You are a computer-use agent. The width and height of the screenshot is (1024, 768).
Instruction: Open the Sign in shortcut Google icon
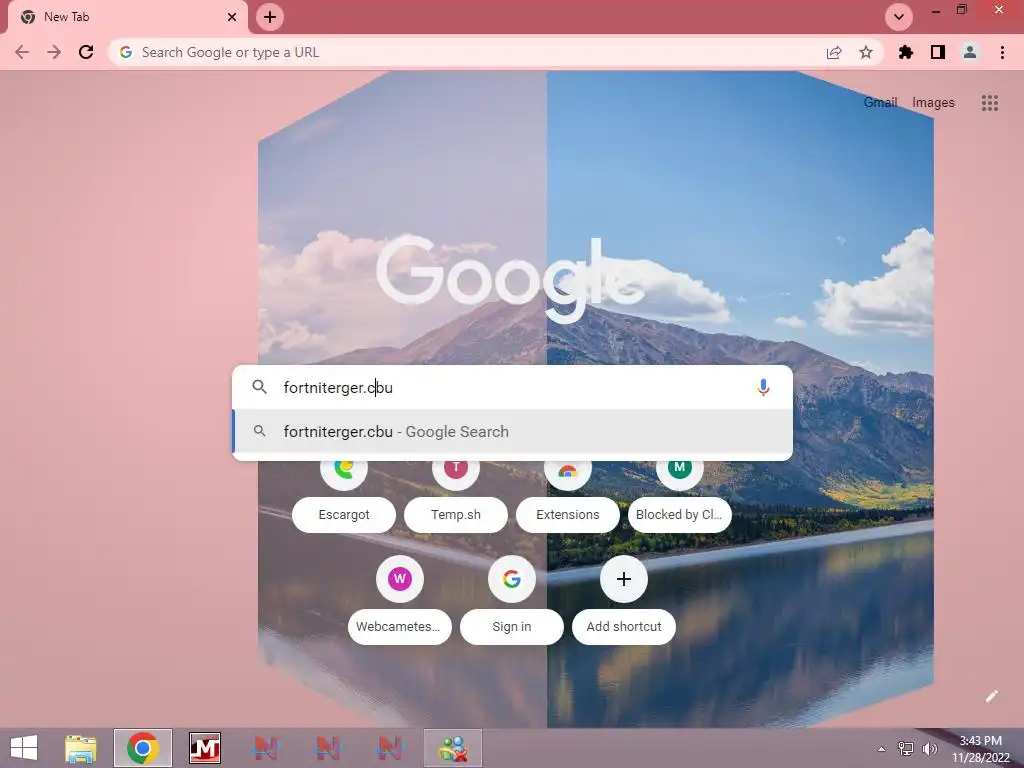(511, 579)
